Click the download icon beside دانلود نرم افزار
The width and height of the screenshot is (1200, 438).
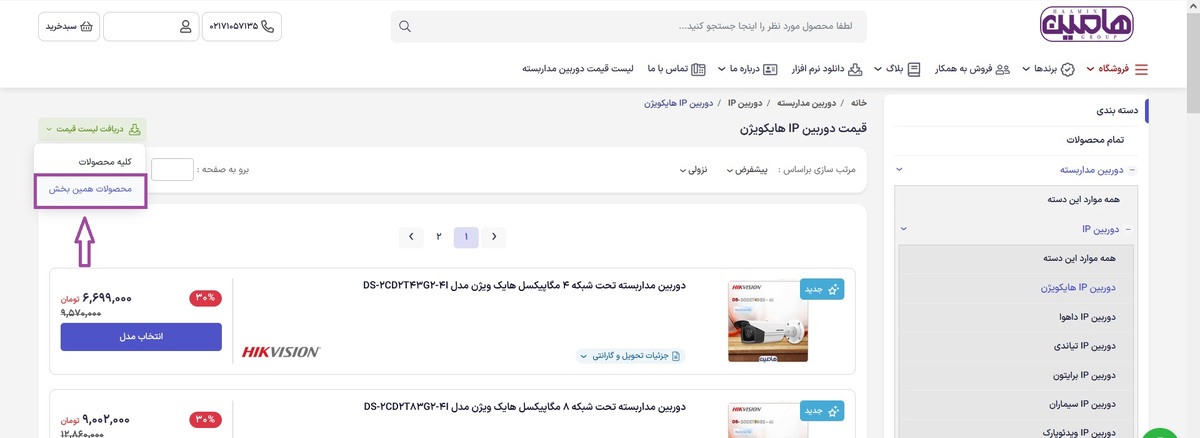(x=857, y=69)
